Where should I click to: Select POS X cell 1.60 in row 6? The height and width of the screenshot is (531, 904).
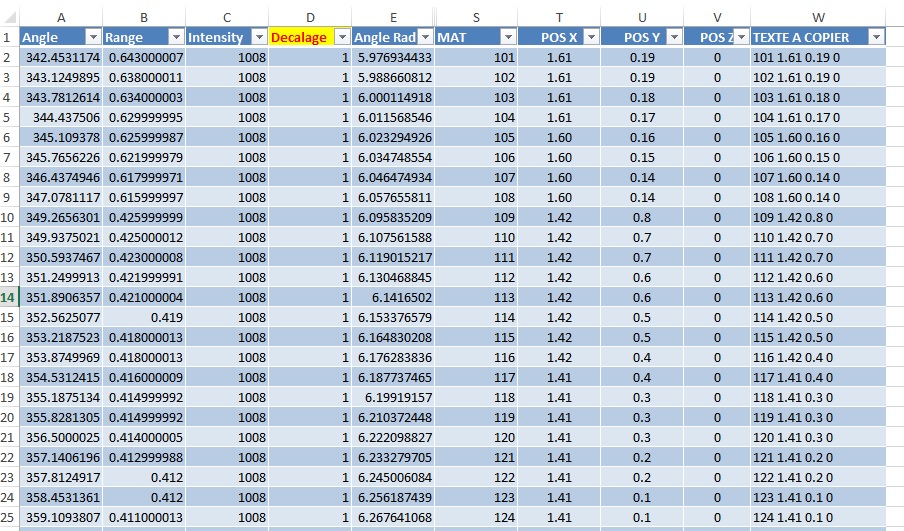[x=559, y=138]
